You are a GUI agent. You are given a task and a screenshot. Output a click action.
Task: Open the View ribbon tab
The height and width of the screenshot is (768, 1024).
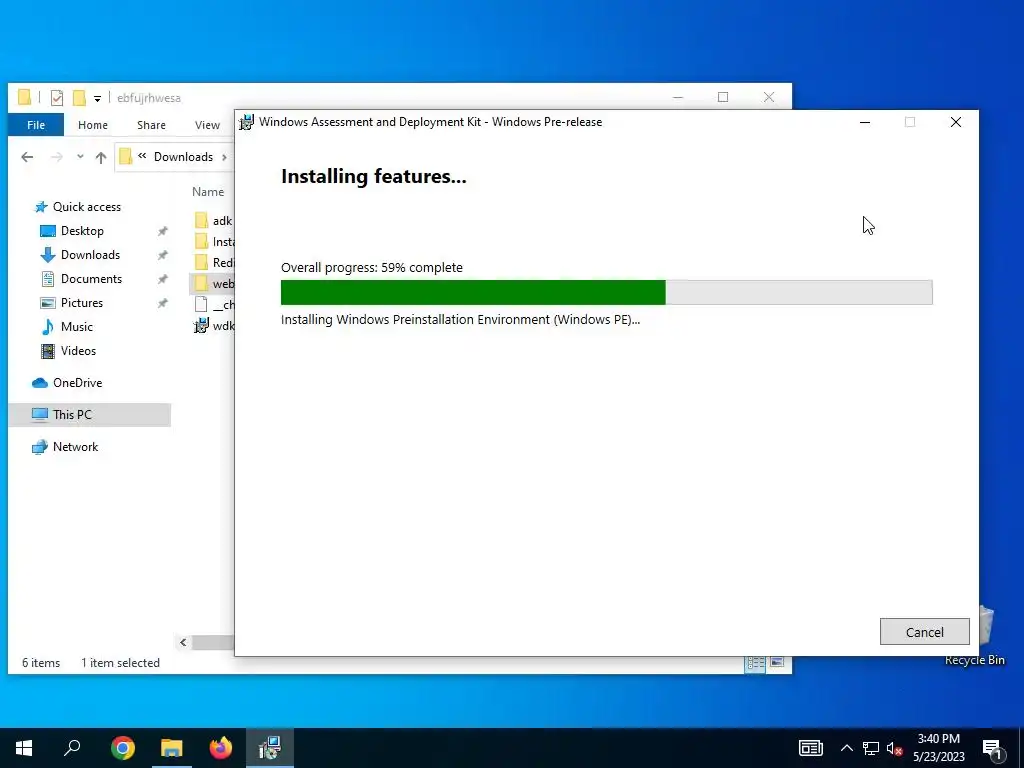(x=207, y=125)
